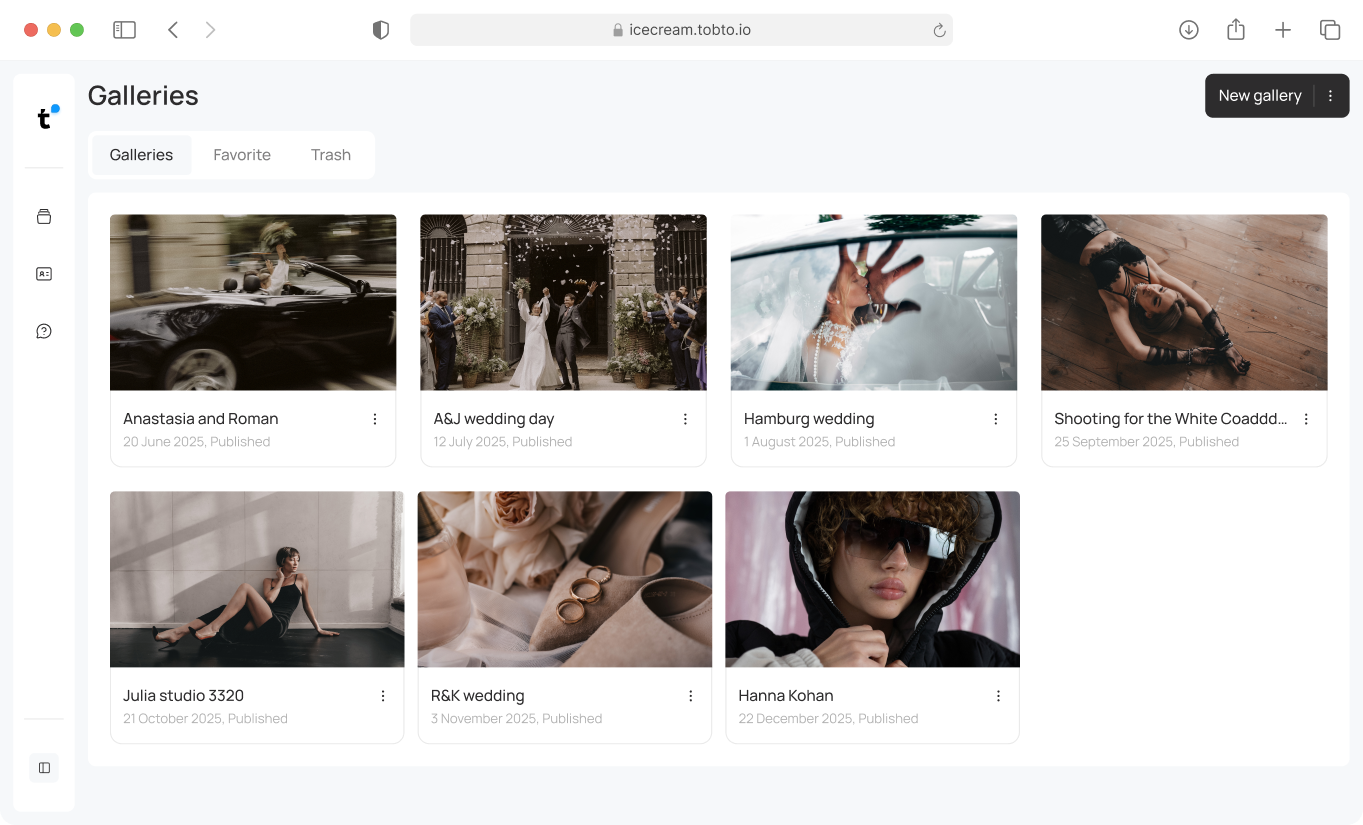Viewport: 1363px width, 825px height.
Task: Click the page reload control in address bar
Action: pyautogui.click(x=938, y=30)
